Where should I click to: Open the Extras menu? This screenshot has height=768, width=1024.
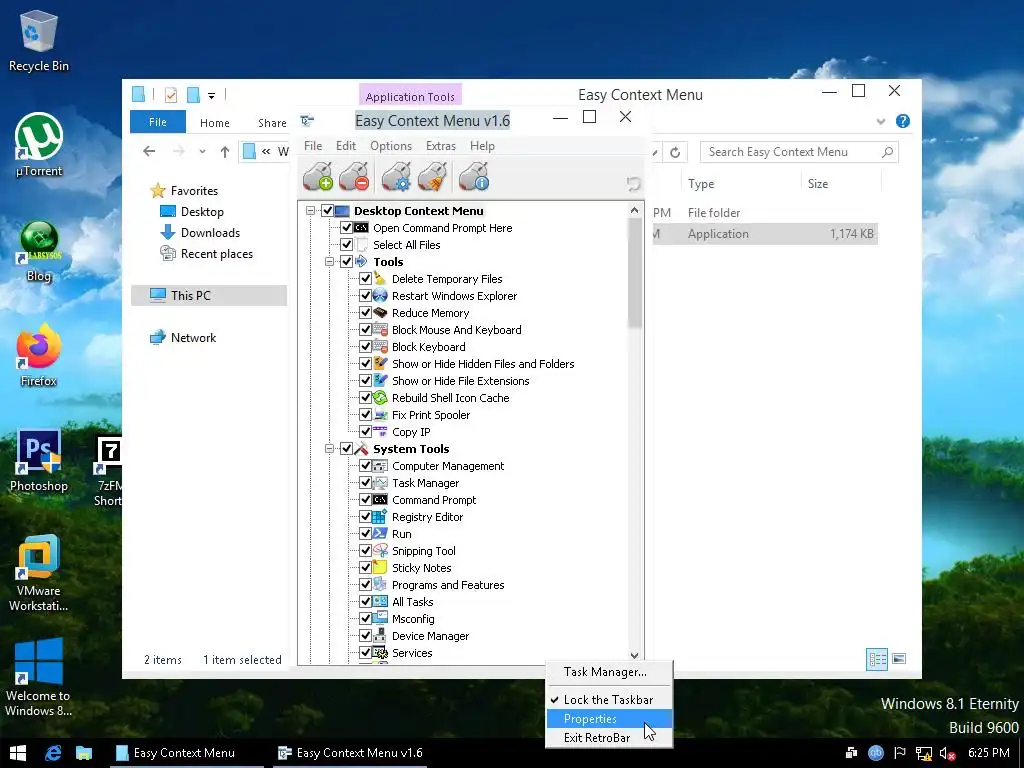[441, 146]
